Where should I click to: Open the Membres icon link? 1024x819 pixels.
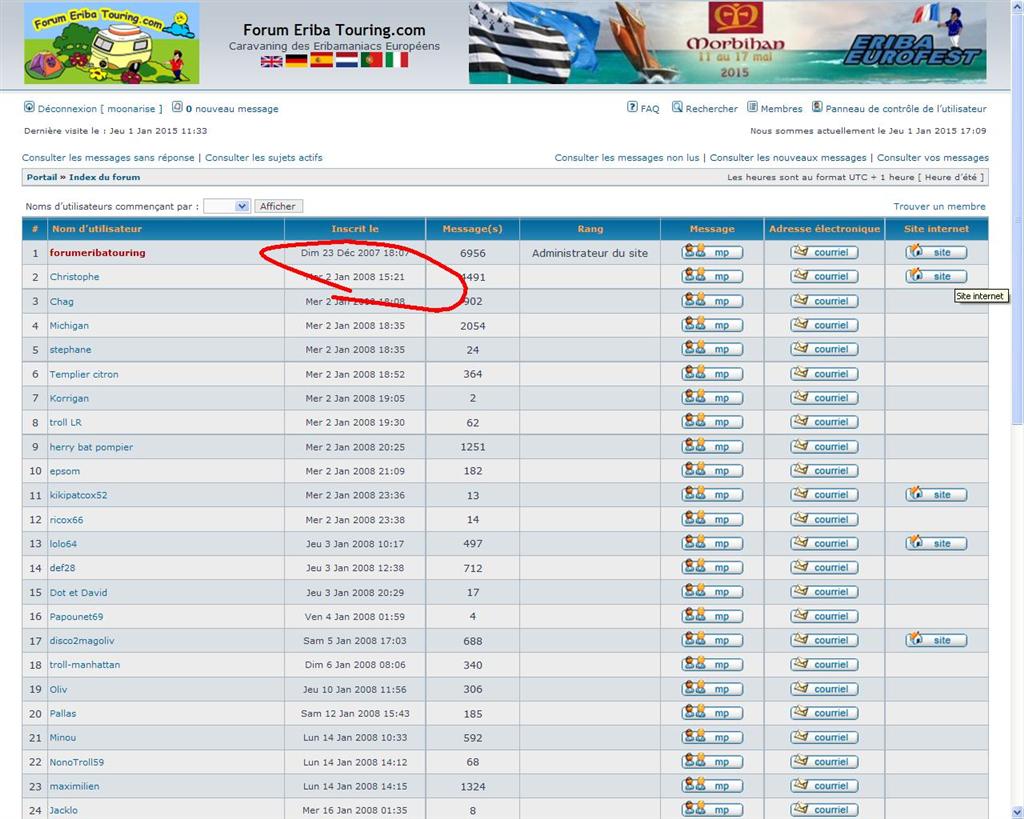752,107
